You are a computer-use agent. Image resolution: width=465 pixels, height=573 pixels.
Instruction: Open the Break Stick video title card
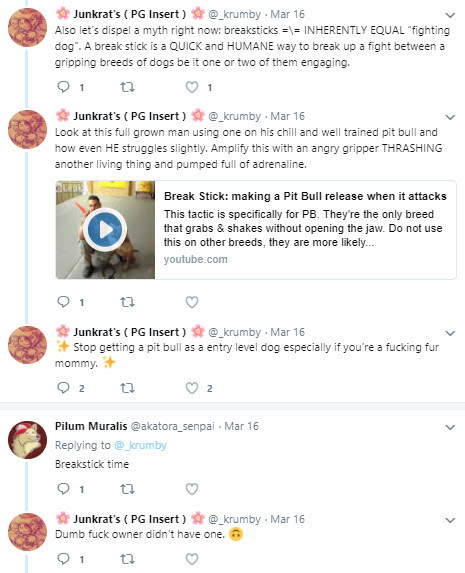256,230
